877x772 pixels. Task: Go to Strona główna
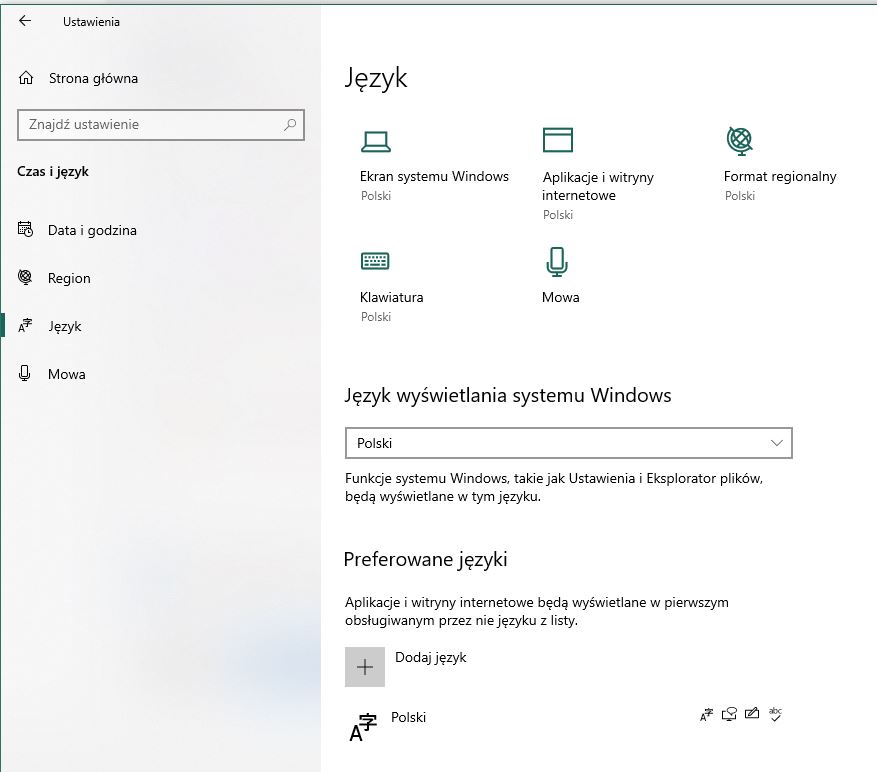(x=93, y=78)
